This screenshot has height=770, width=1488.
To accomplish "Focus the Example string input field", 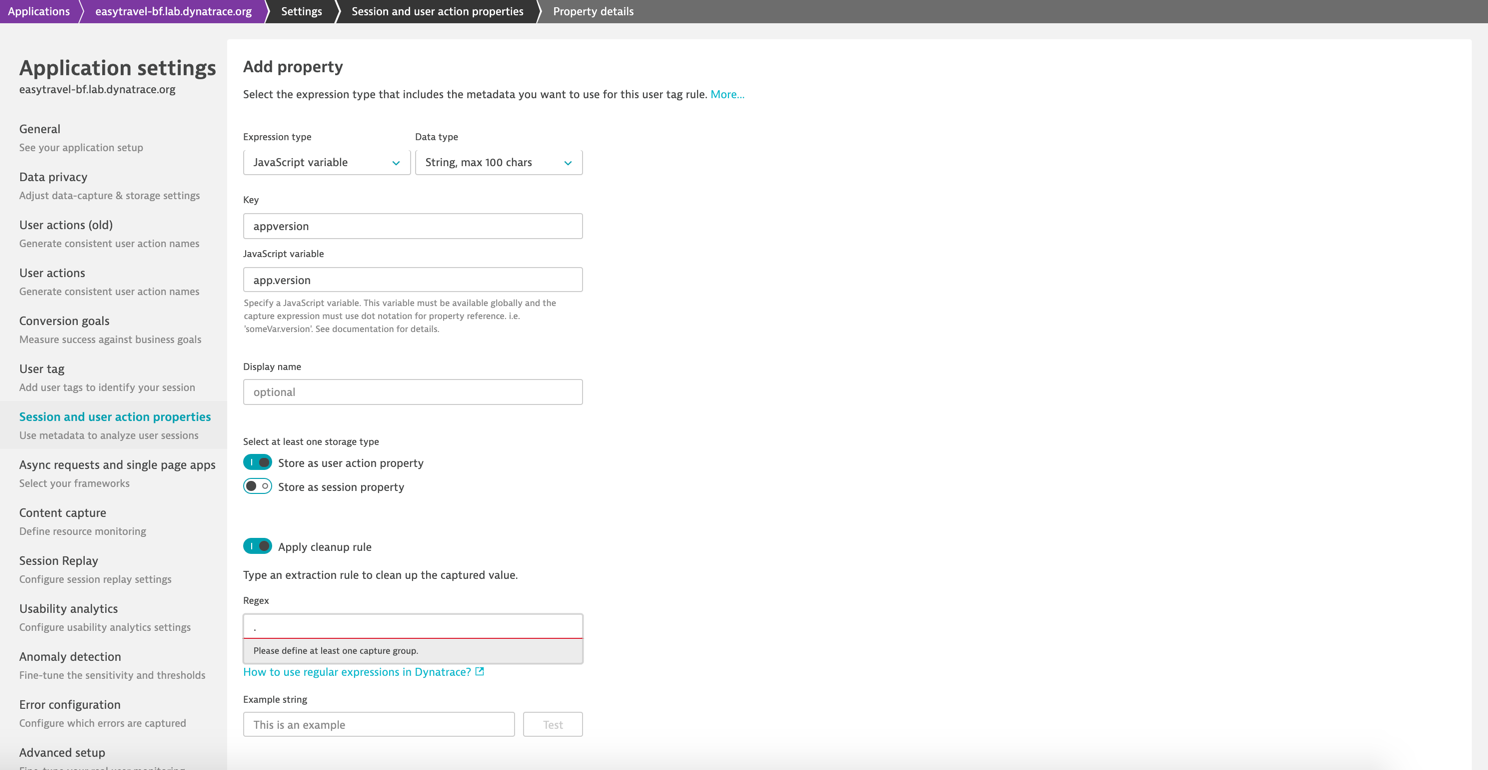I will [379, 724].
